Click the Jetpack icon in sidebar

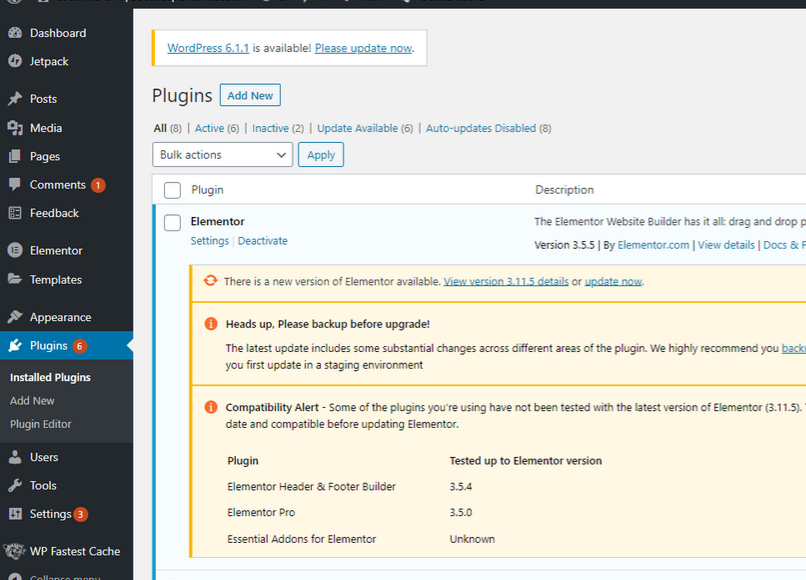[x=15, y=61]
